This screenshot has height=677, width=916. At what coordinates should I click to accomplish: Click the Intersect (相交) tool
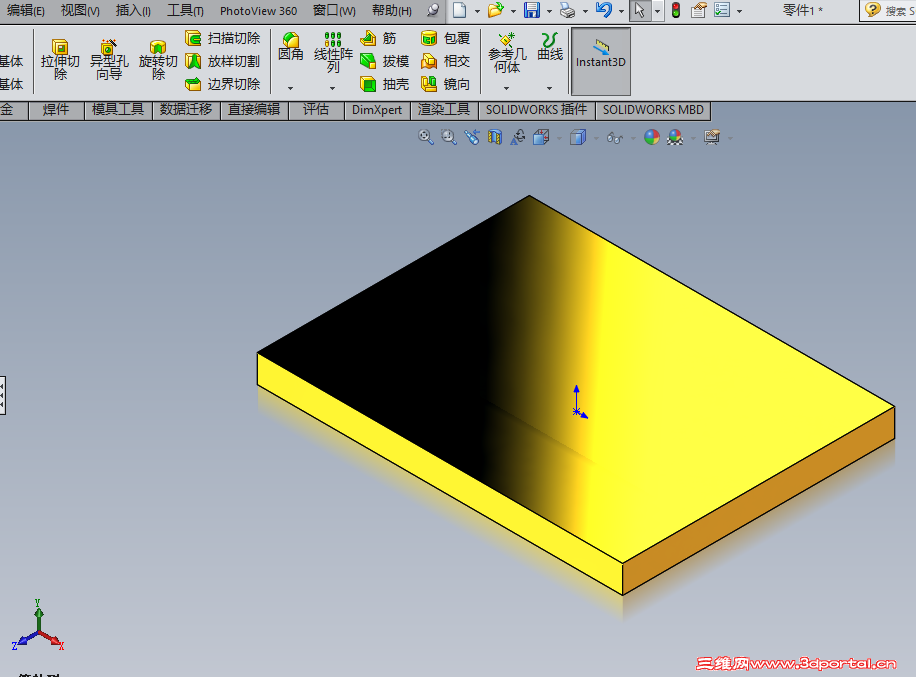(445, 61)
